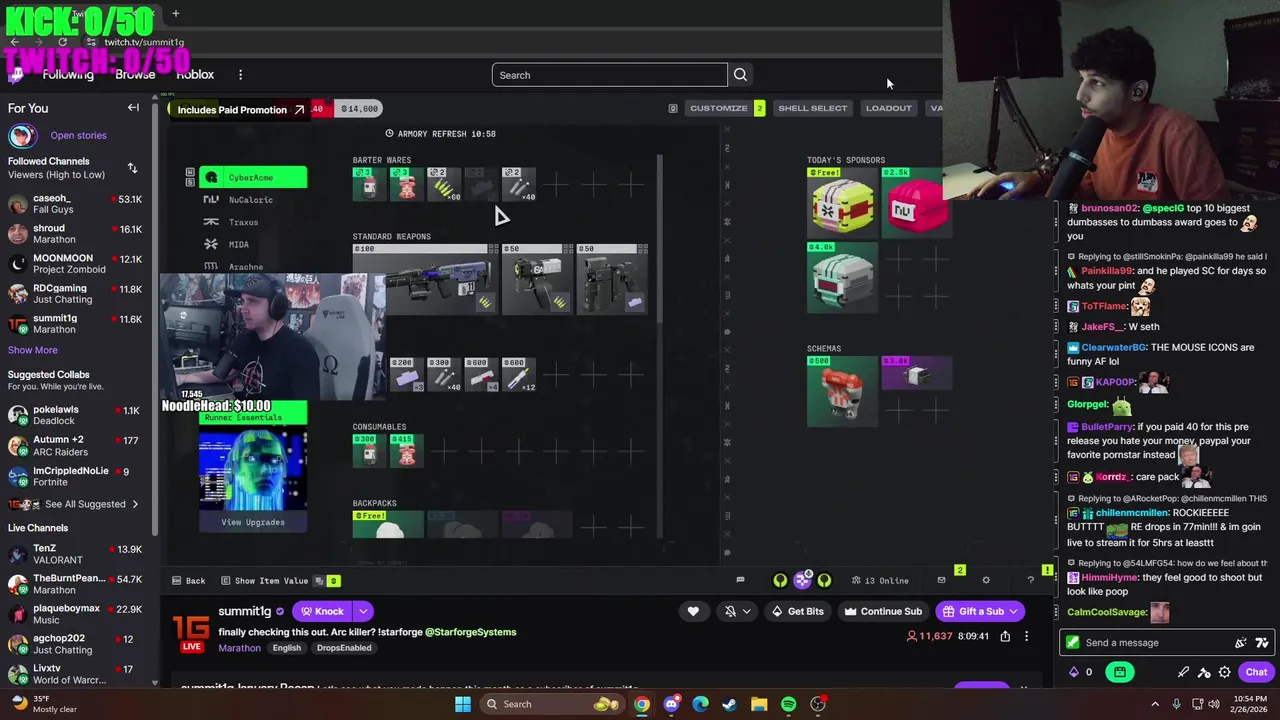Follow summit1g with the heart button
This screenshot has height=720, width=1280.
click(693, 611)
